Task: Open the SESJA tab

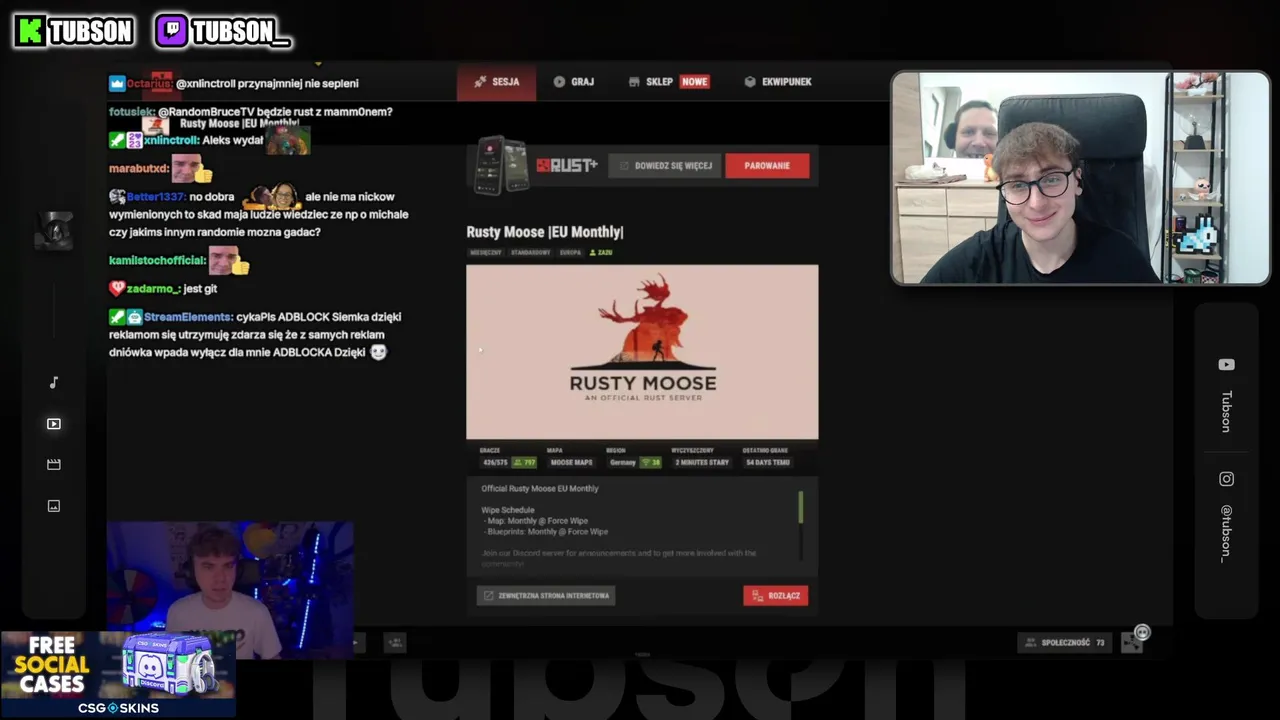Action: pyautogui.click(x=496, y=82)
